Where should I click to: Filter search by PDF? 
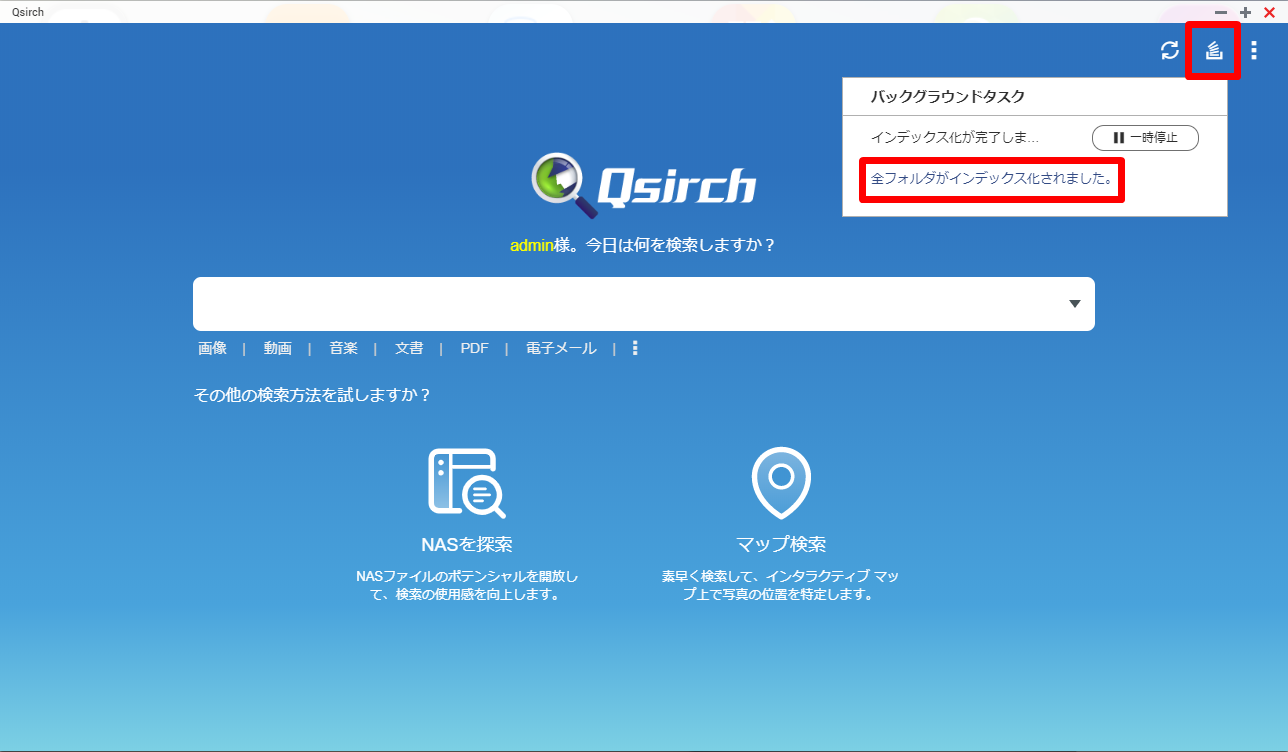[474, 348]
